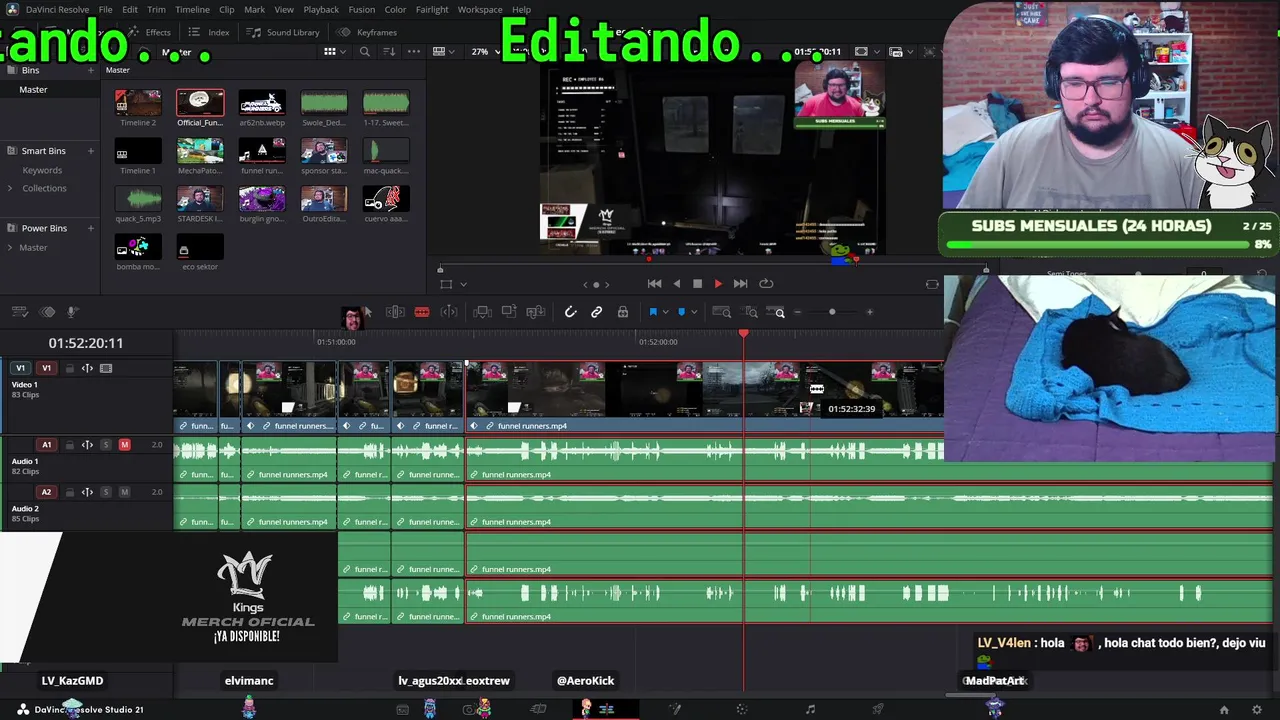Add a blue flag to clip
The image size is (1280, 720).
(x=653, y=312)
